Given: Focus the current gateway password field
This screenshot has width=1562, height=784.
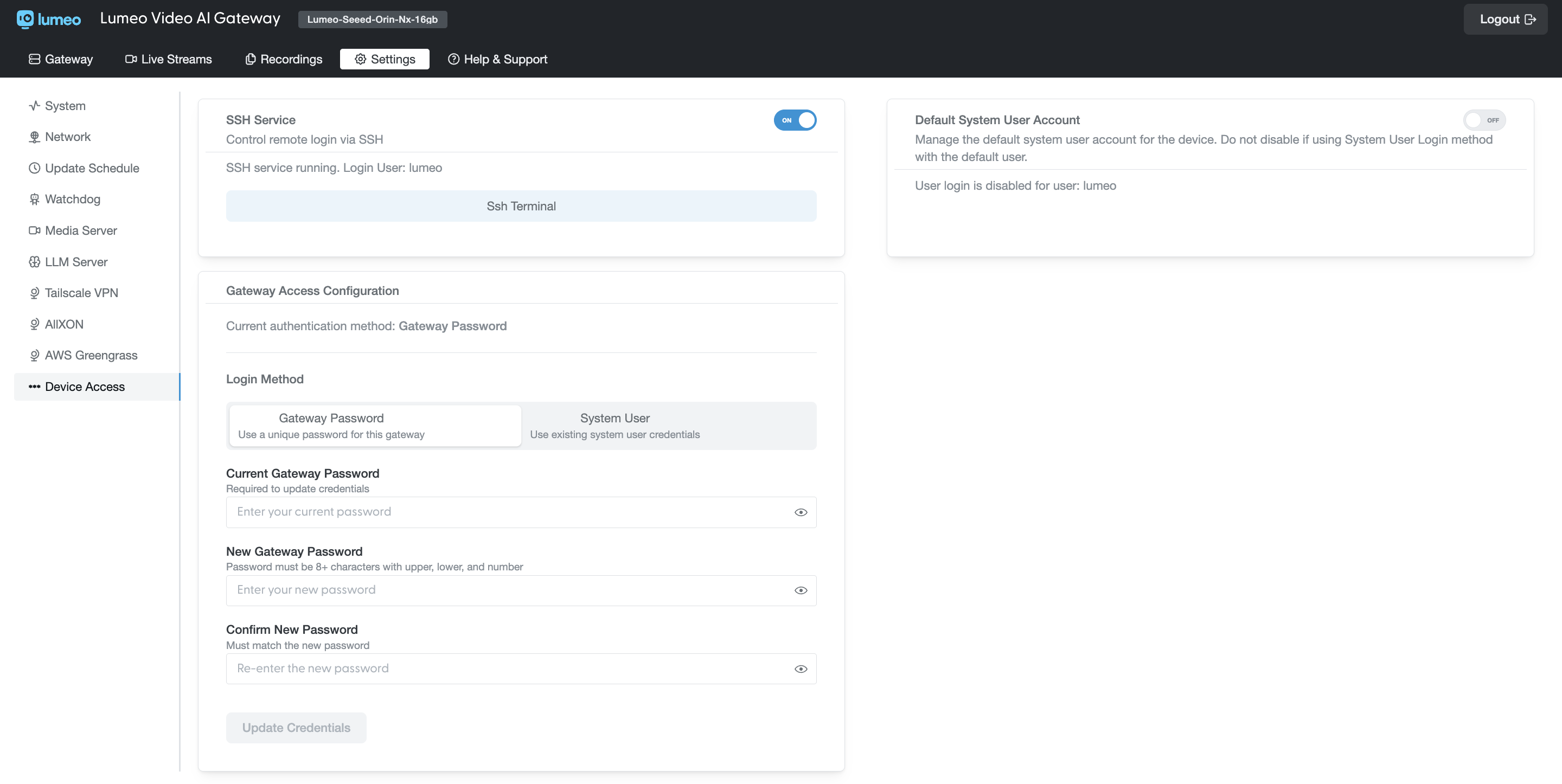Looking at the screenshot, I should click(521, 512).
